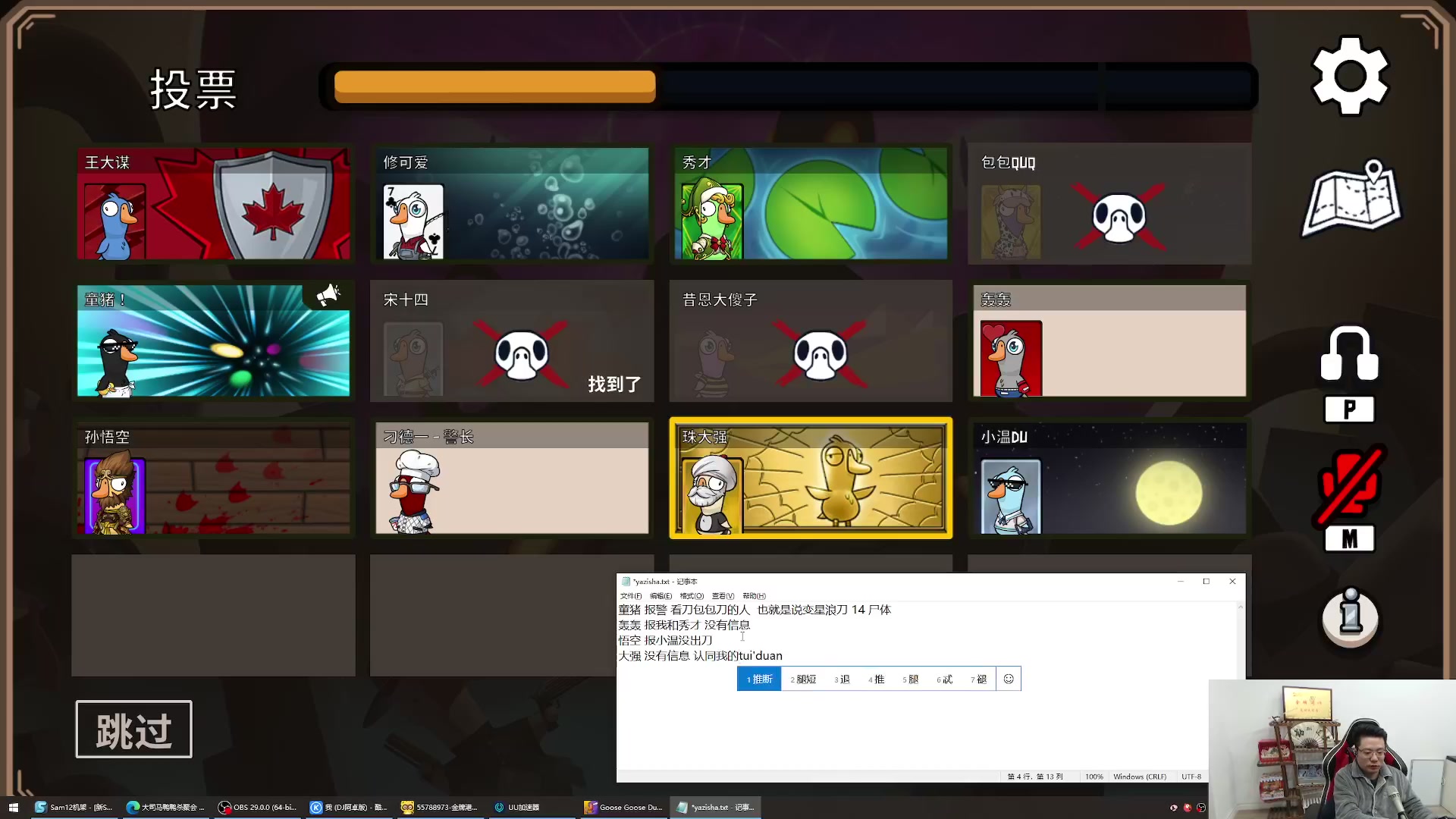The image size is (1456, 819).
Task: Toggle the crossed-out red microphone mute icon
Action: [1350, 485]
